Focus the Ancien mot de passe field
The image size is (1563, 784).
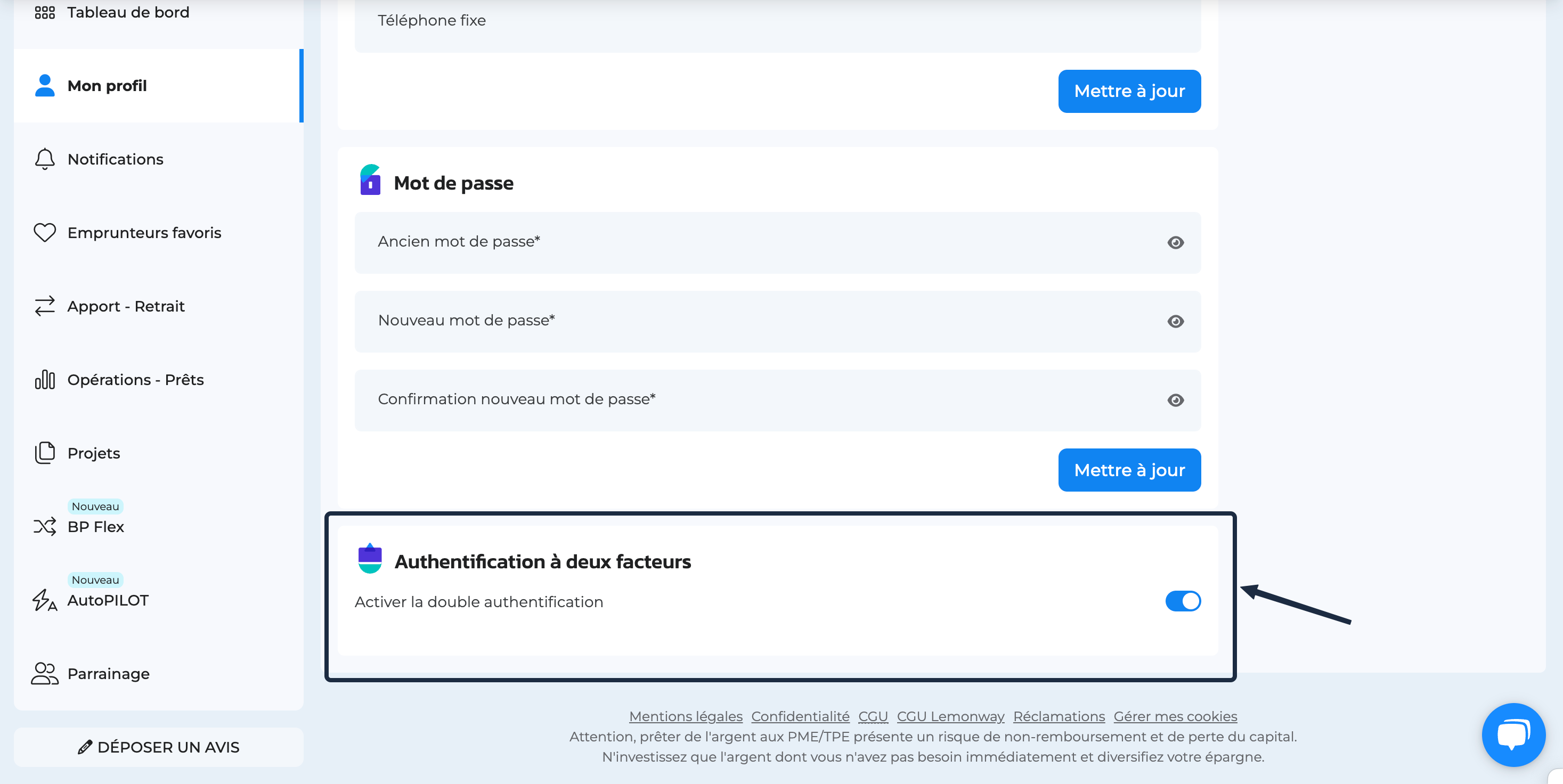(777, 243)
